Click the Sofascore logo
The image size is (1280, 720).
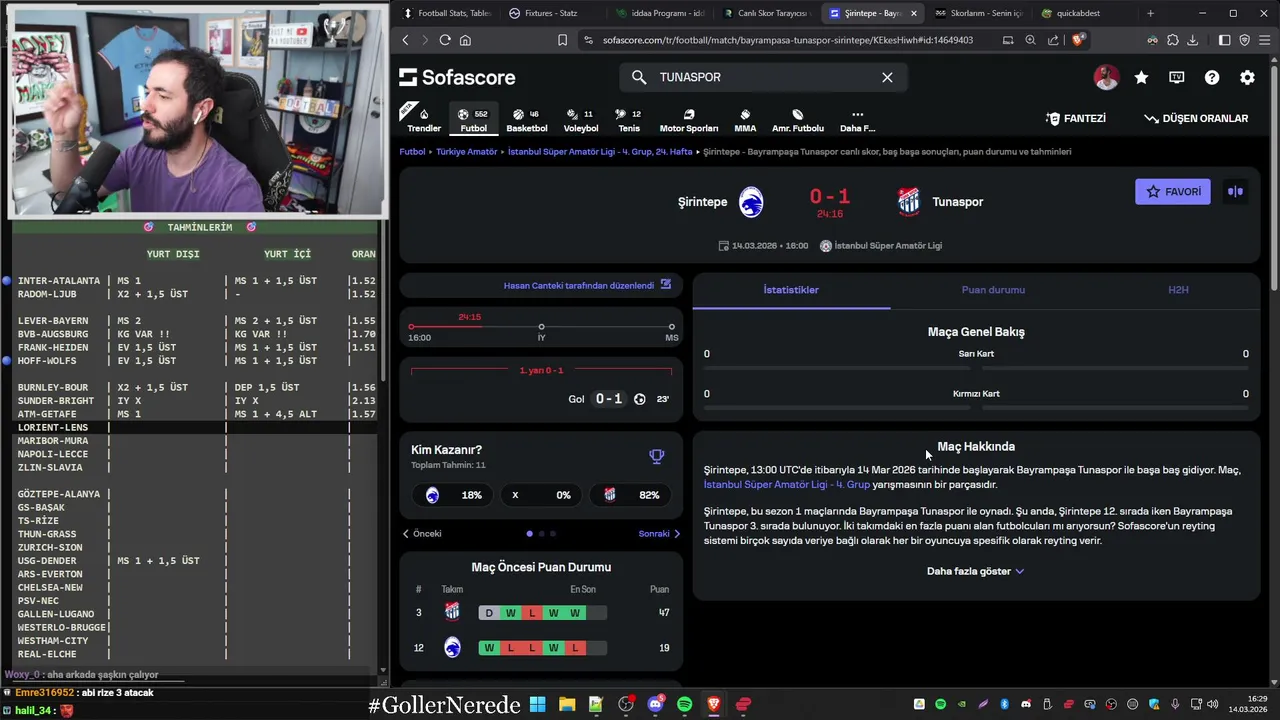[457, 77]
